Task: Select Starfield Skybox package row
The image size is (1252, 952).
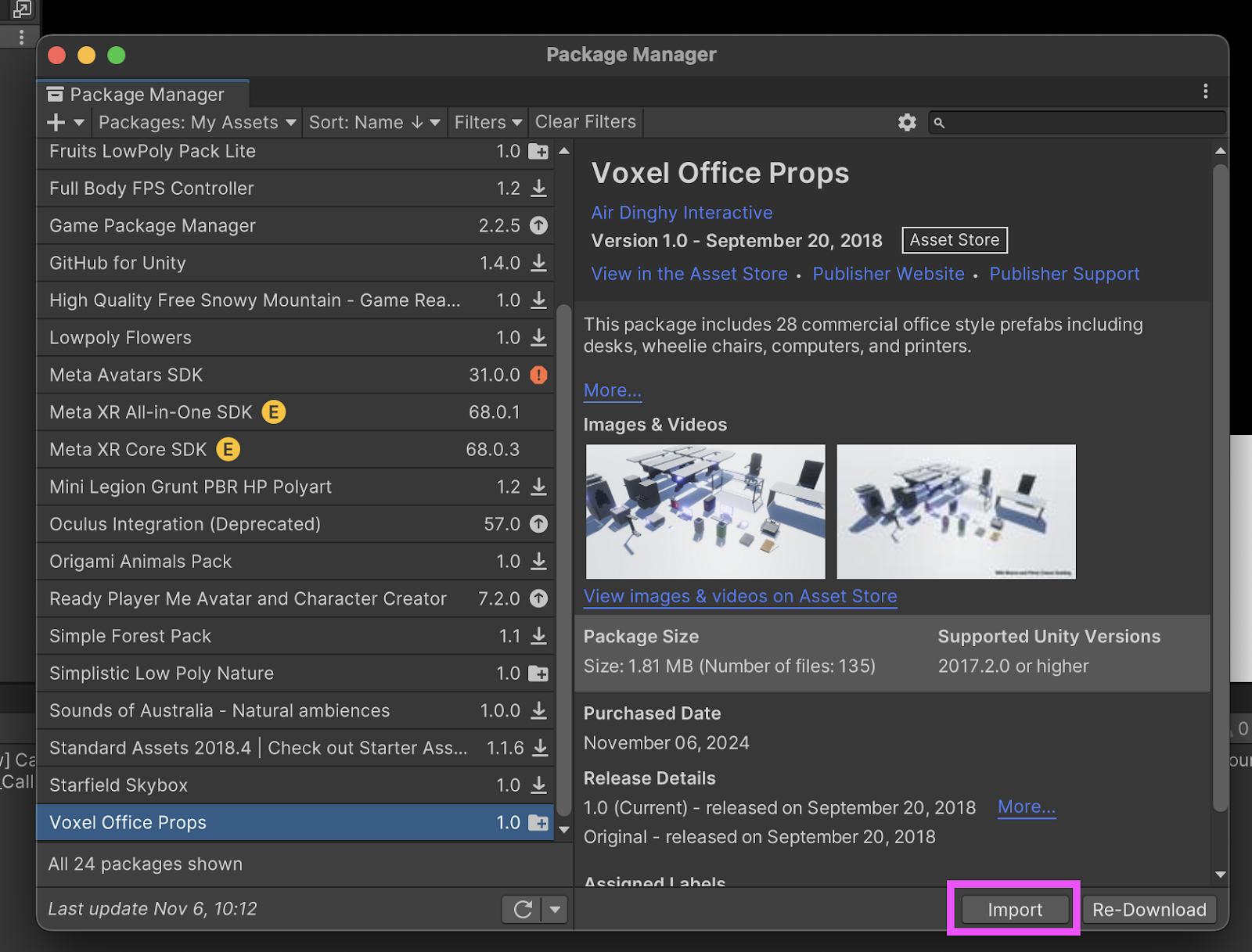Action: (296, 785)
